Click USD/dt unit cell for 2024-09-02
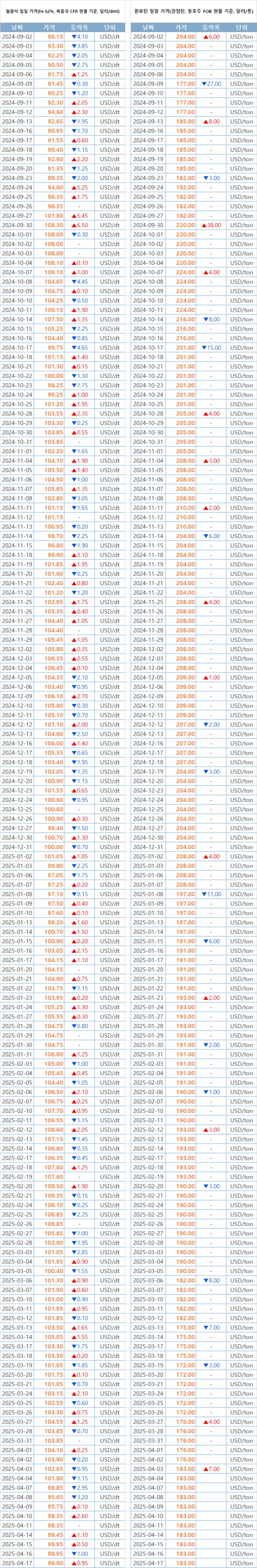This screenshot has height=1568, width=257. 109,36
